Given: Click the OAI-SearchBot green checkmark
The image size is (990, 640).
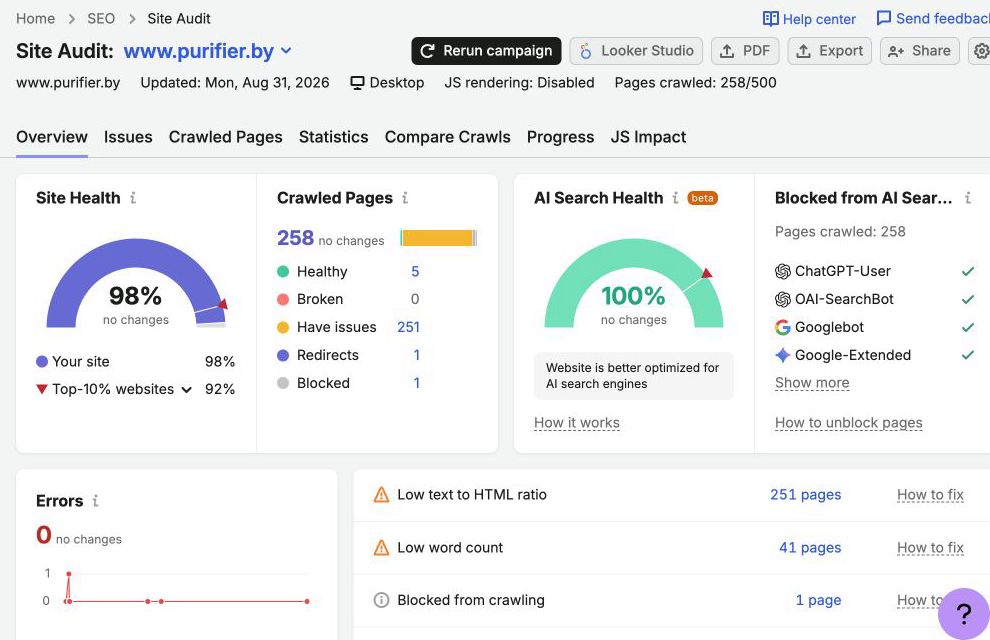Looking at the screenshot, I should click(967, 299).
